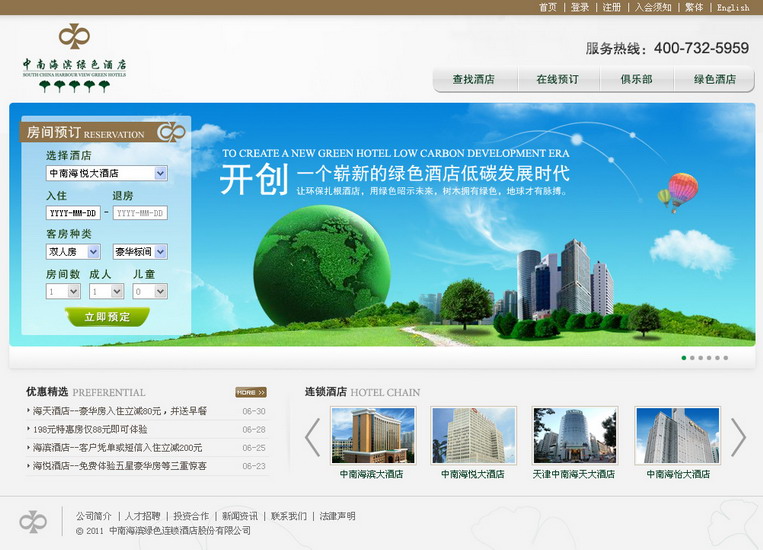763x550 pixels.
Task: Open 投资合作 in the footer
Action: [191, 516]
